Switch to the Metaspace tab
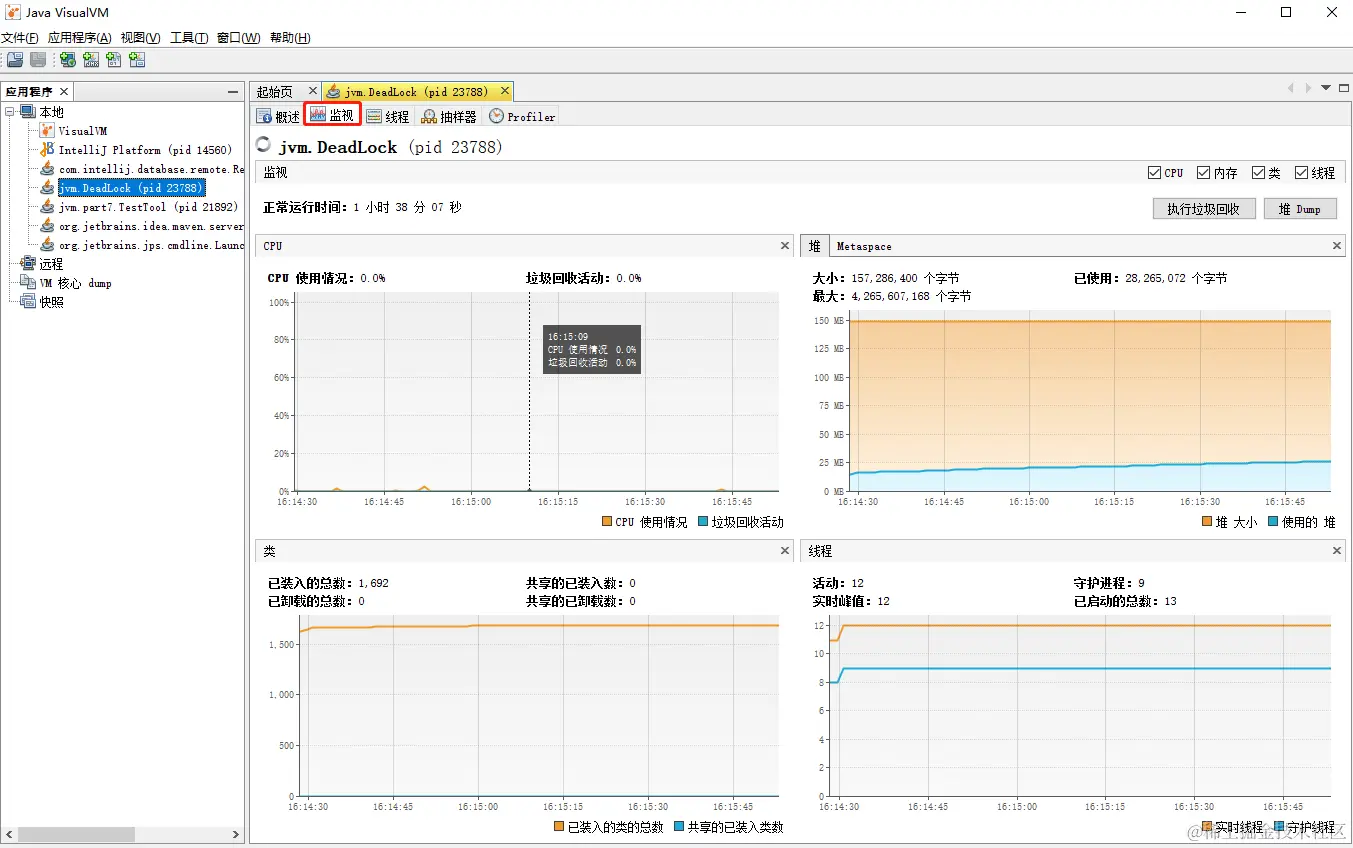The image size is (1353, 848). click(864, 246)
